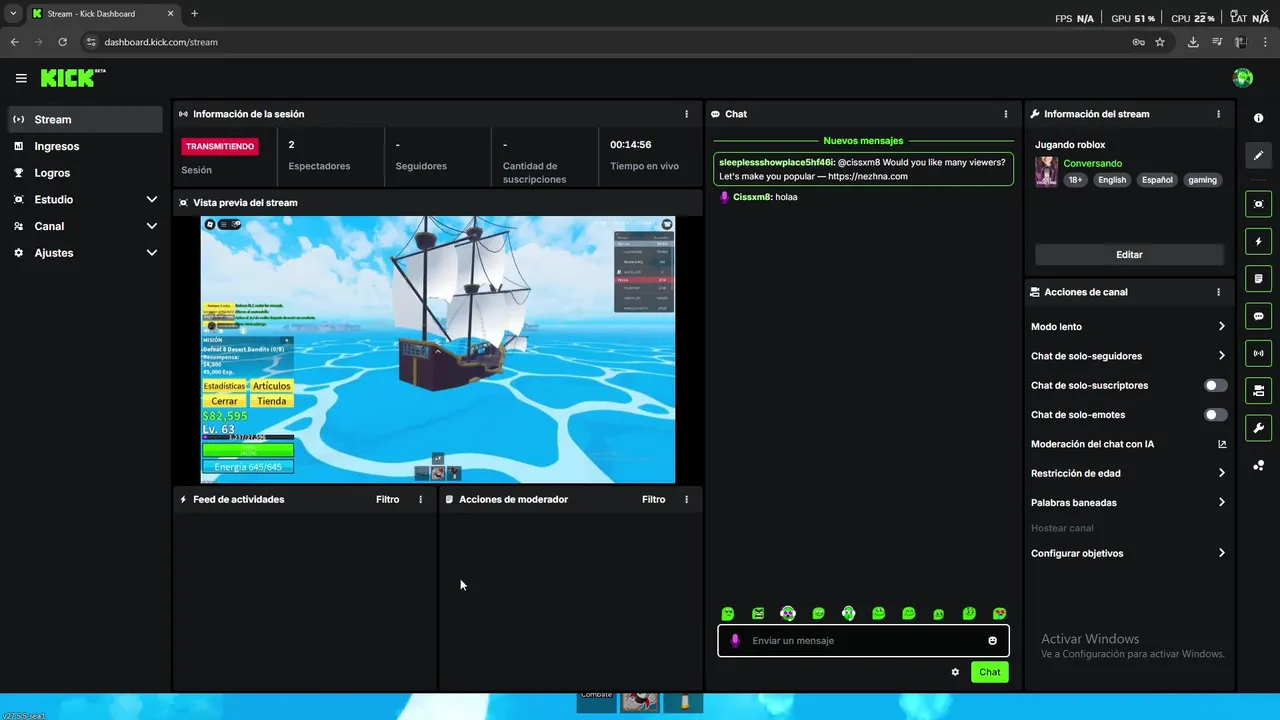Click the Español tag

click(1157, 180)
